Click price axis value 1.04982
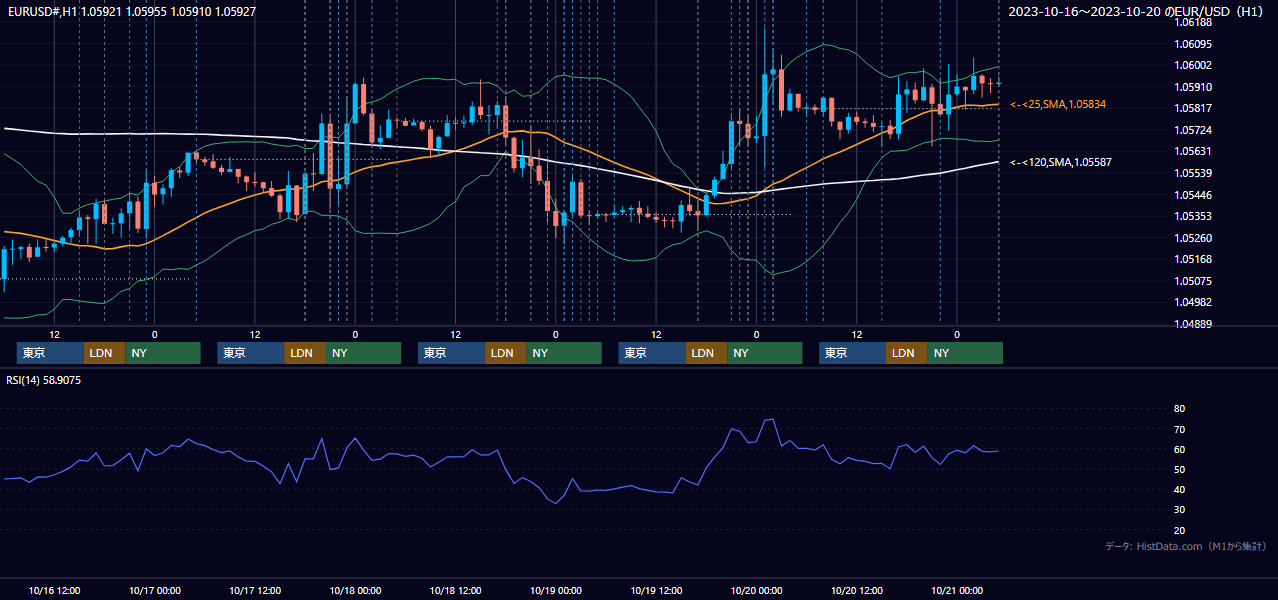 1193,302
